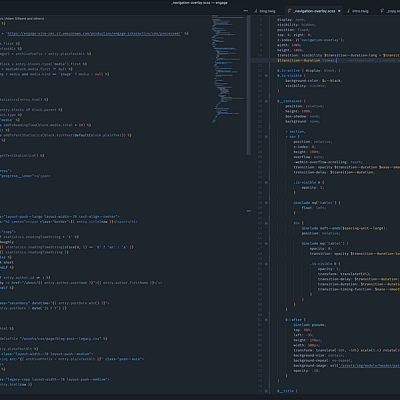The image size is (400, 400).
Task: Click the overview ruler marker below the scrollbar
Action: [x=249, y=211]
